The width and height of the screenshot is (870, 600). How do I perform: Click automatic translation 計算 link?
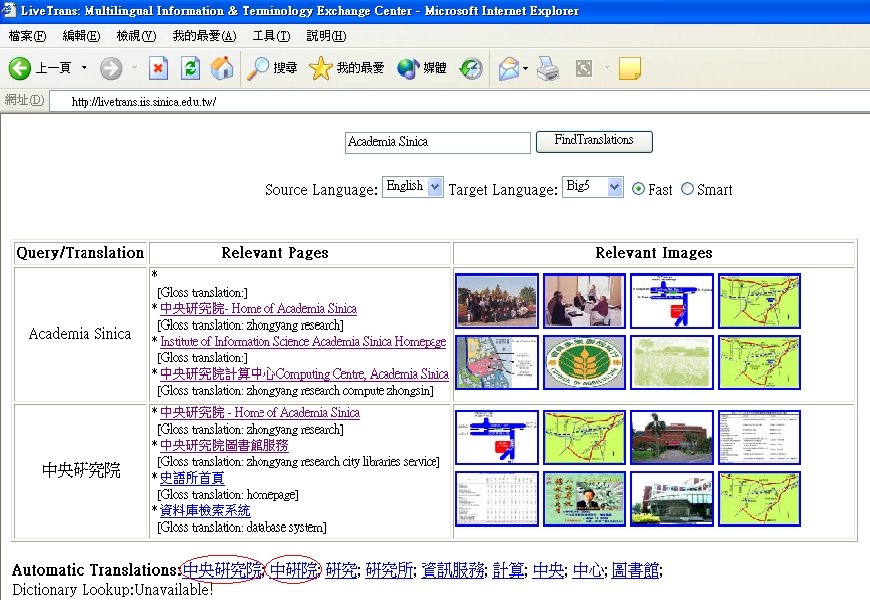point(508,570)
